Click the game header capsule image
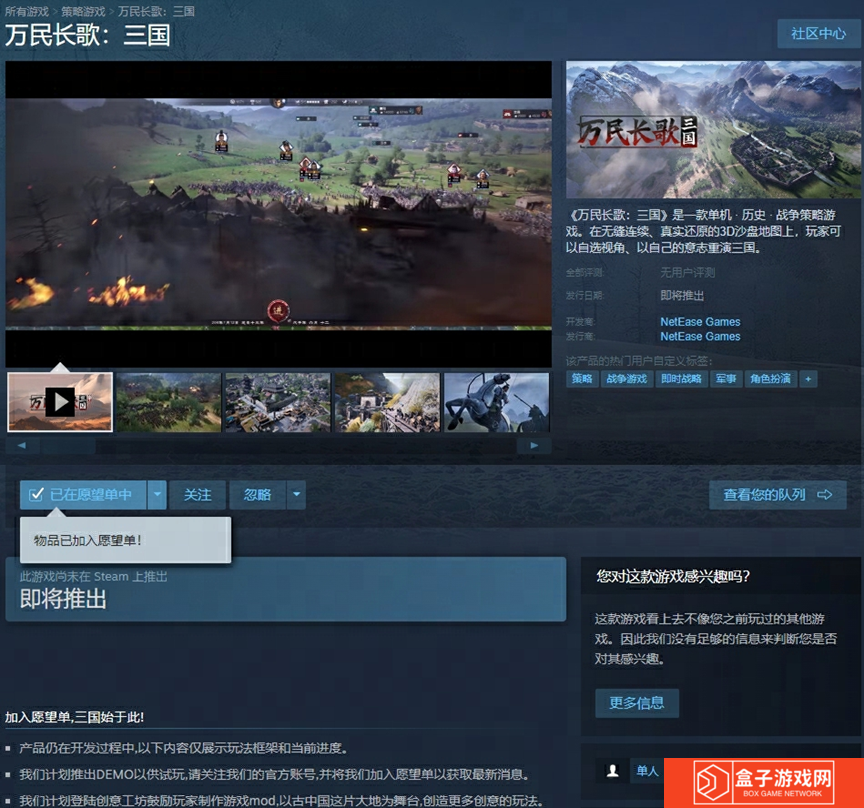The width and height of the screenshot is (864, 808). click(713, 130)
